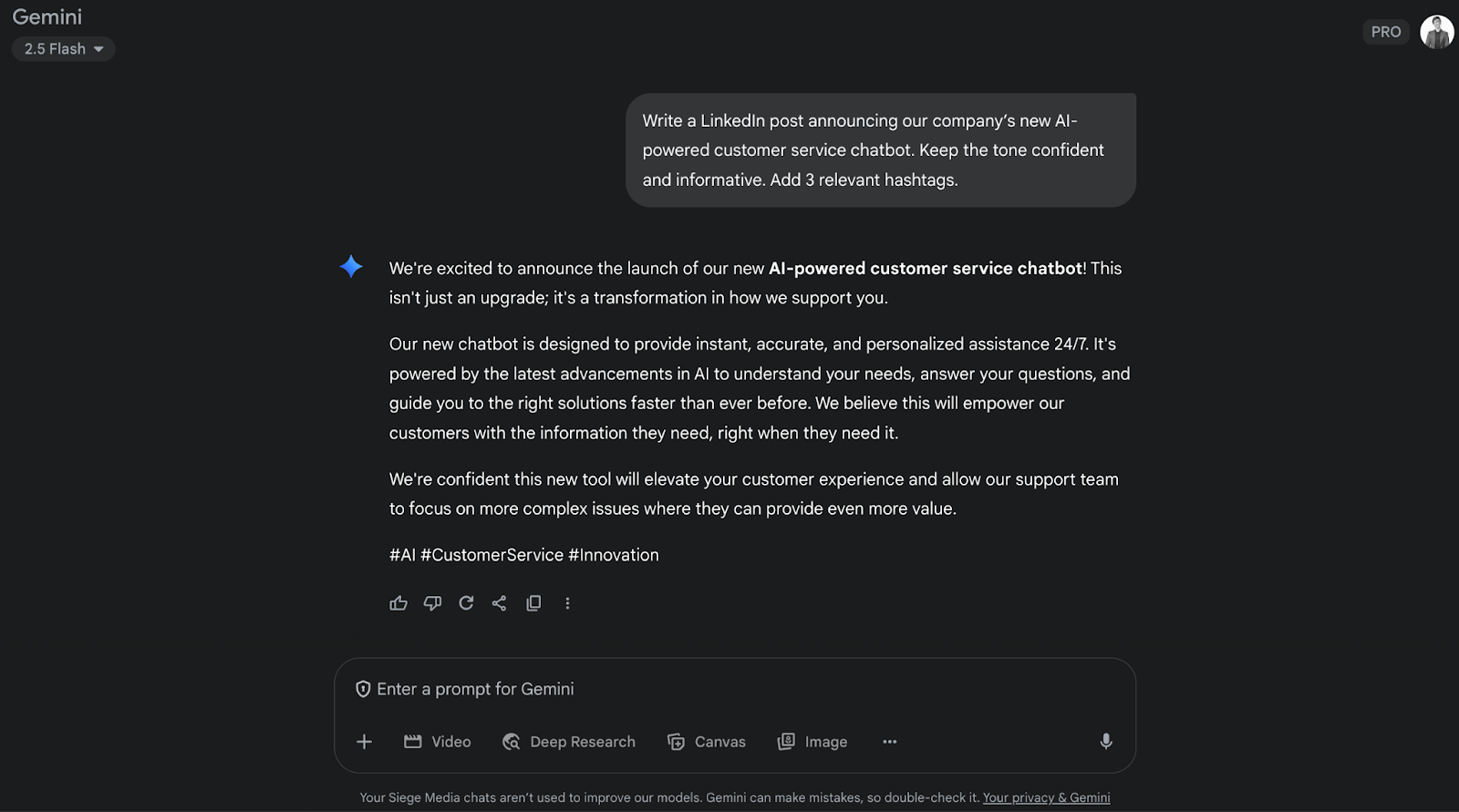The width and height of the screenshot is (1459, 812).
Task: Click the PRO badge button
Action: point(1385,32)
